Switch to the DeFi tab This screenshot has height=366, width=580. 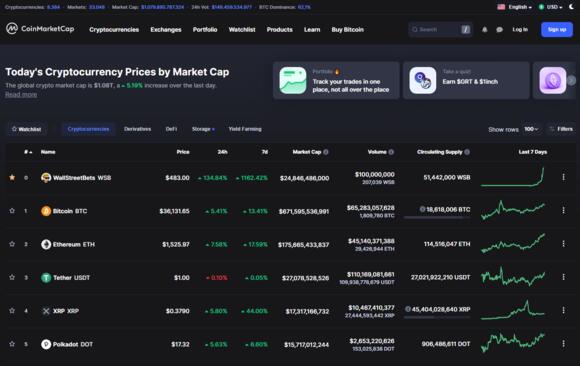point(171,129)
